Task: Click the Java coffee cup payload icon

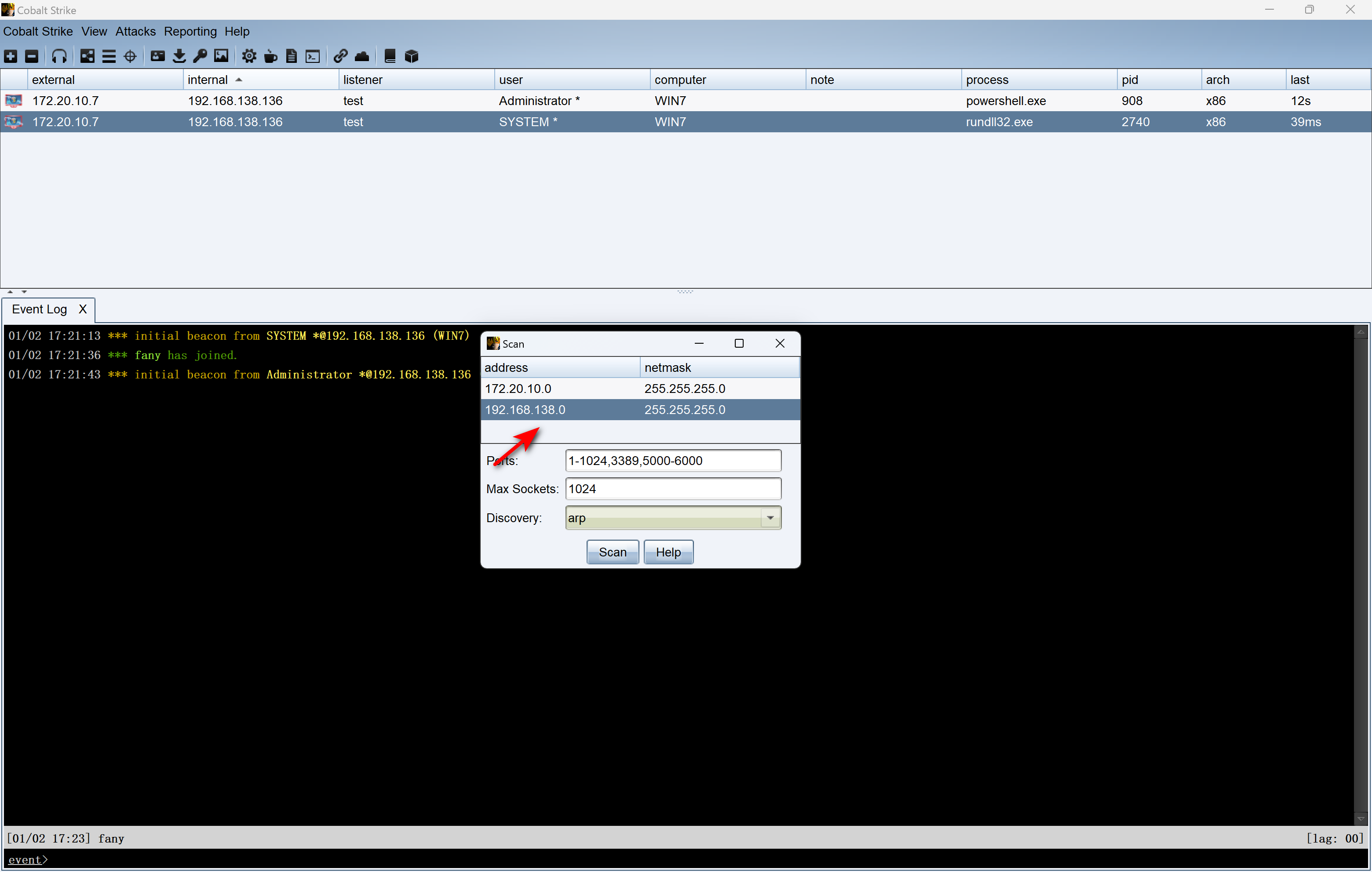Action: point(270,56)
